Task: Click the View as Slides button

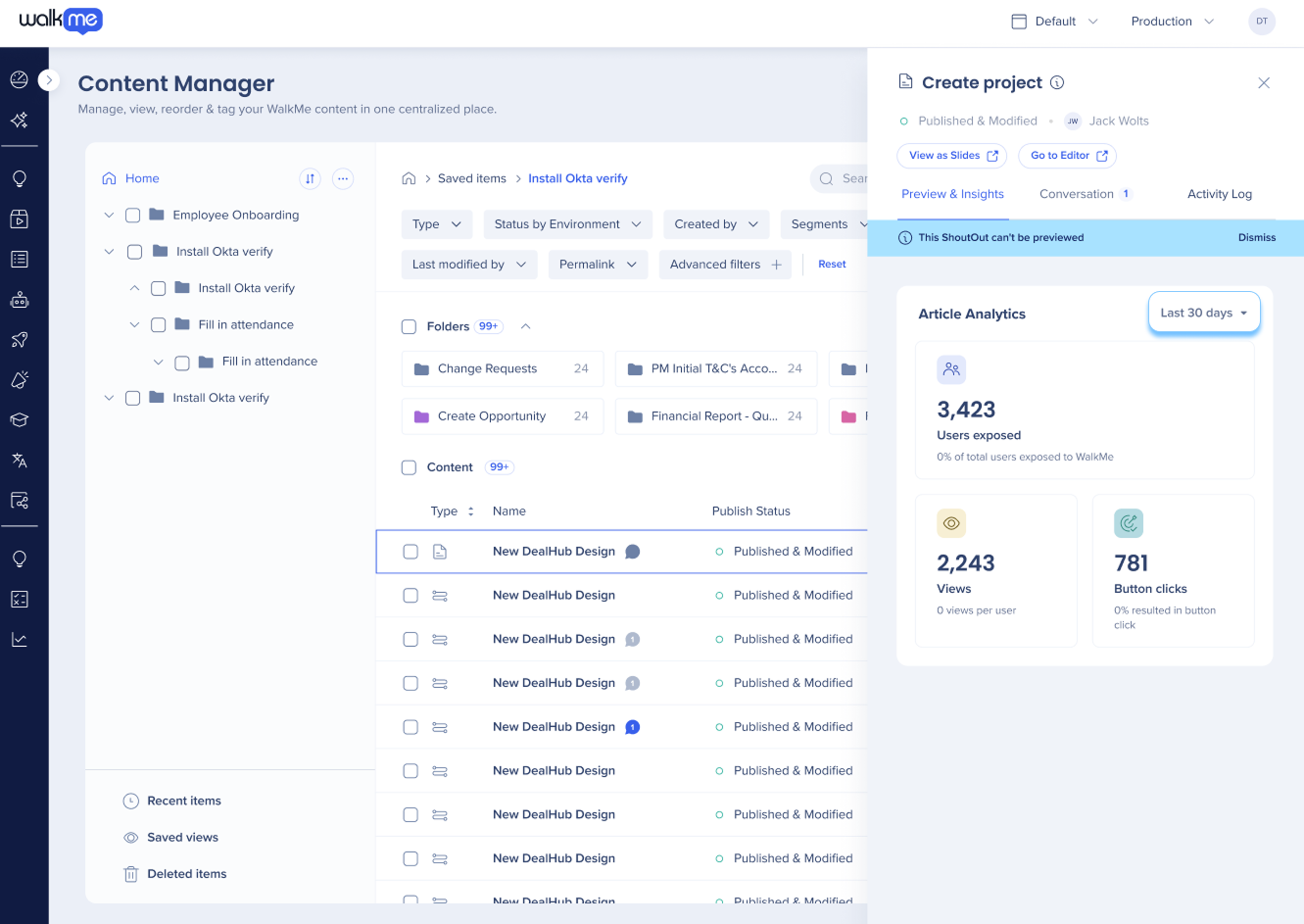Action: coord(952,156)
